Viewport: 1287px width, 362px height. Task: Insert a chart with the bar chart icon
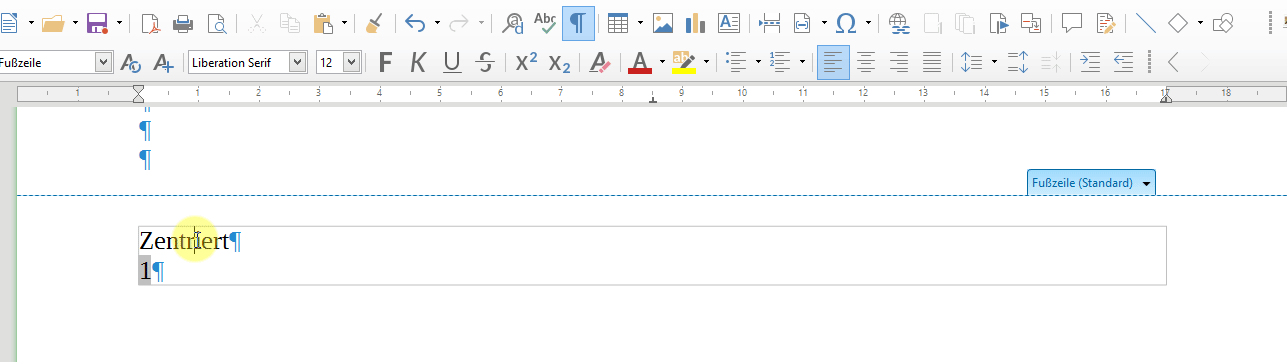(695, 22)
